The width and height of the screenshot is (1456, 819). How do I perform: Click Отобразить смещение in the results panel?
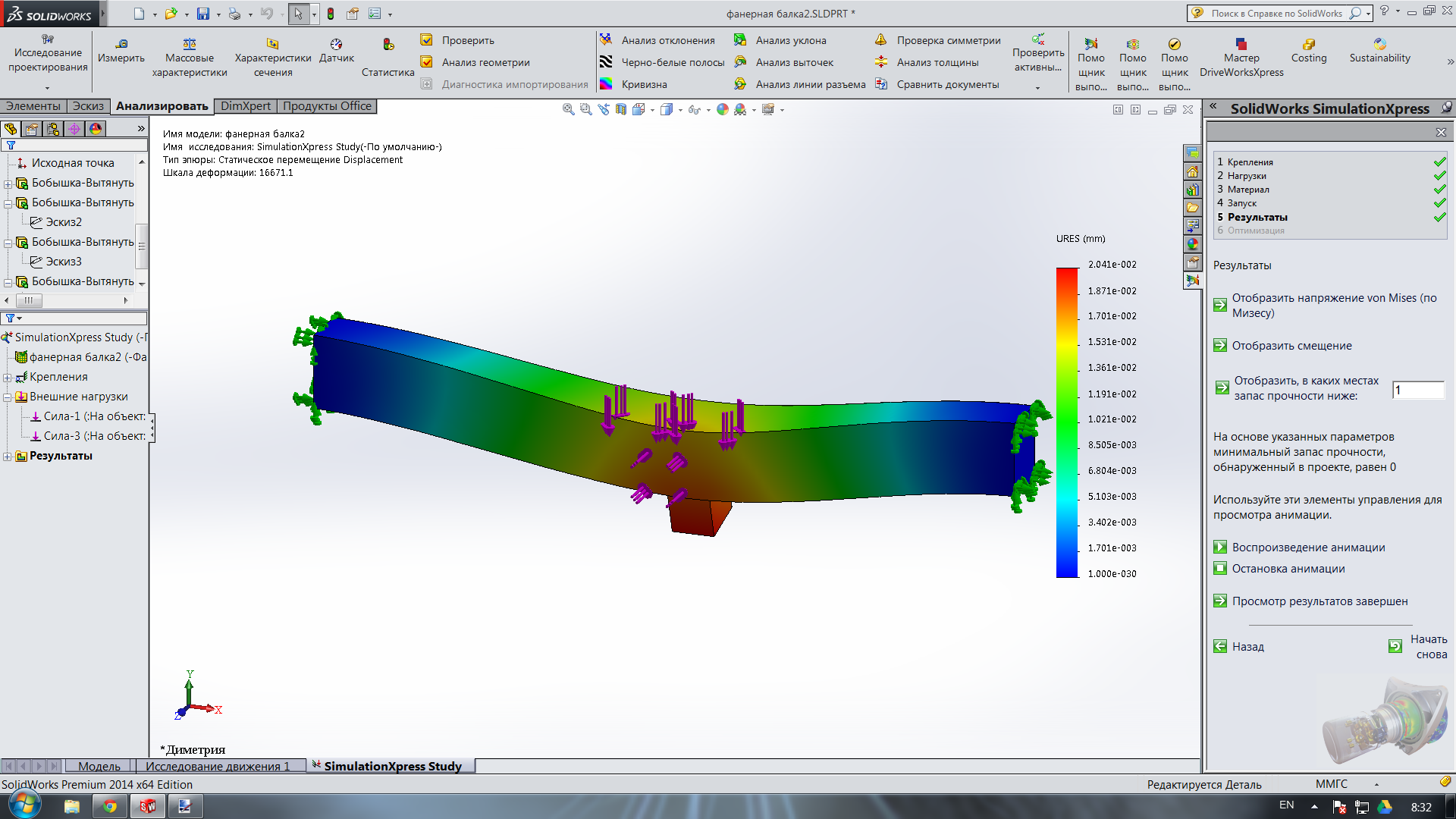click(1291, 346)
